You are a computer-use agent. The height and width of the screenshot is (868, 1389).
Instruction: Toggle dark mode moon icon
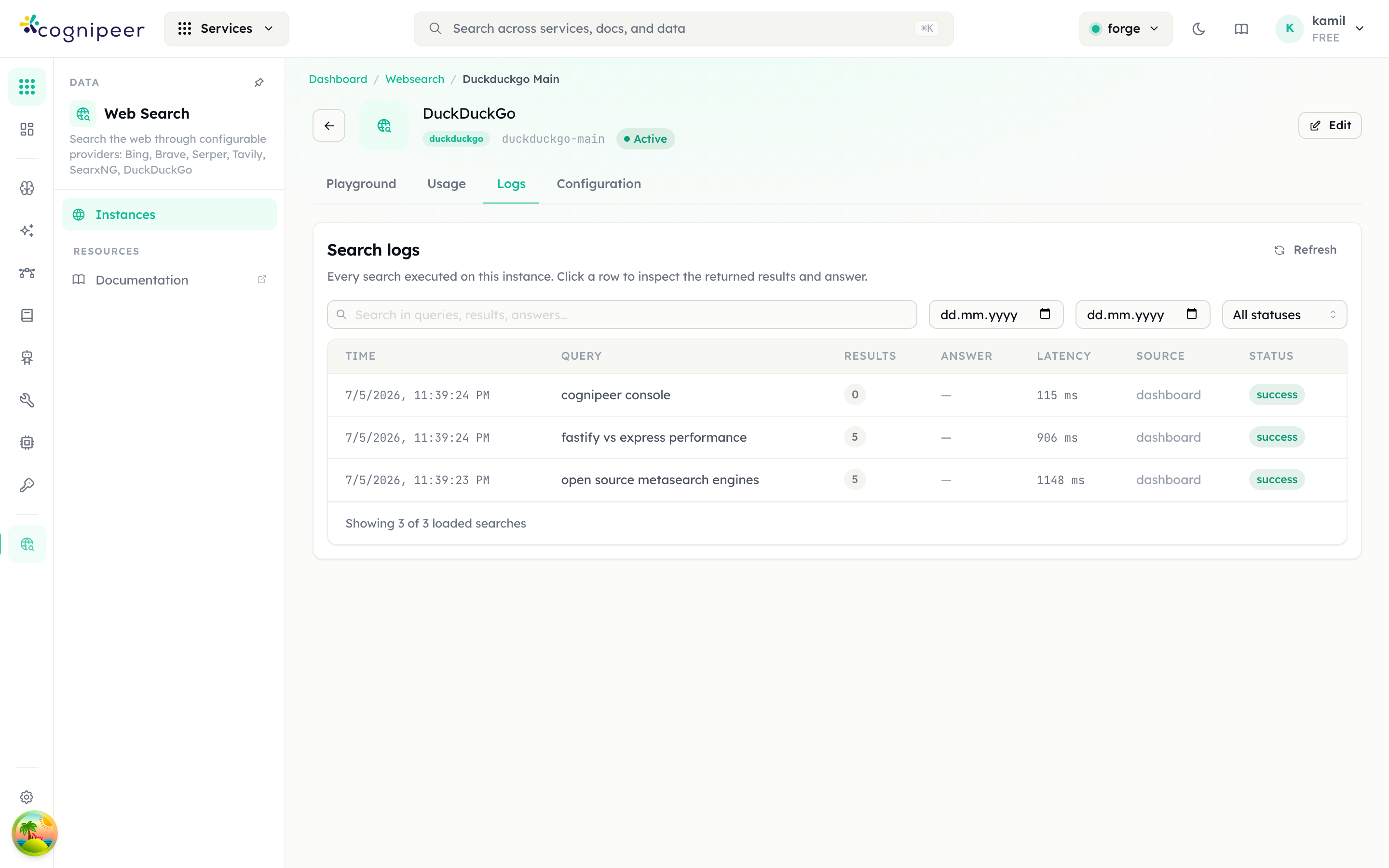click(x=1198, y=29)
